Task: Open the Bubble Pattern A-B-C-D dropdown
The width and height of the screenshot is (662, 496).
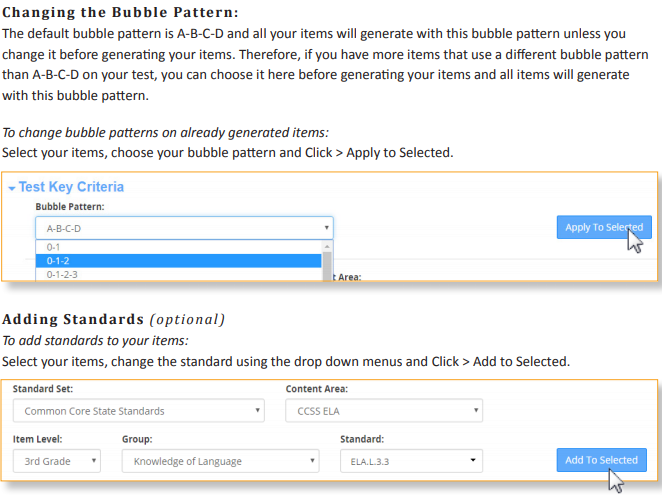Action: (x=184, y=228)
